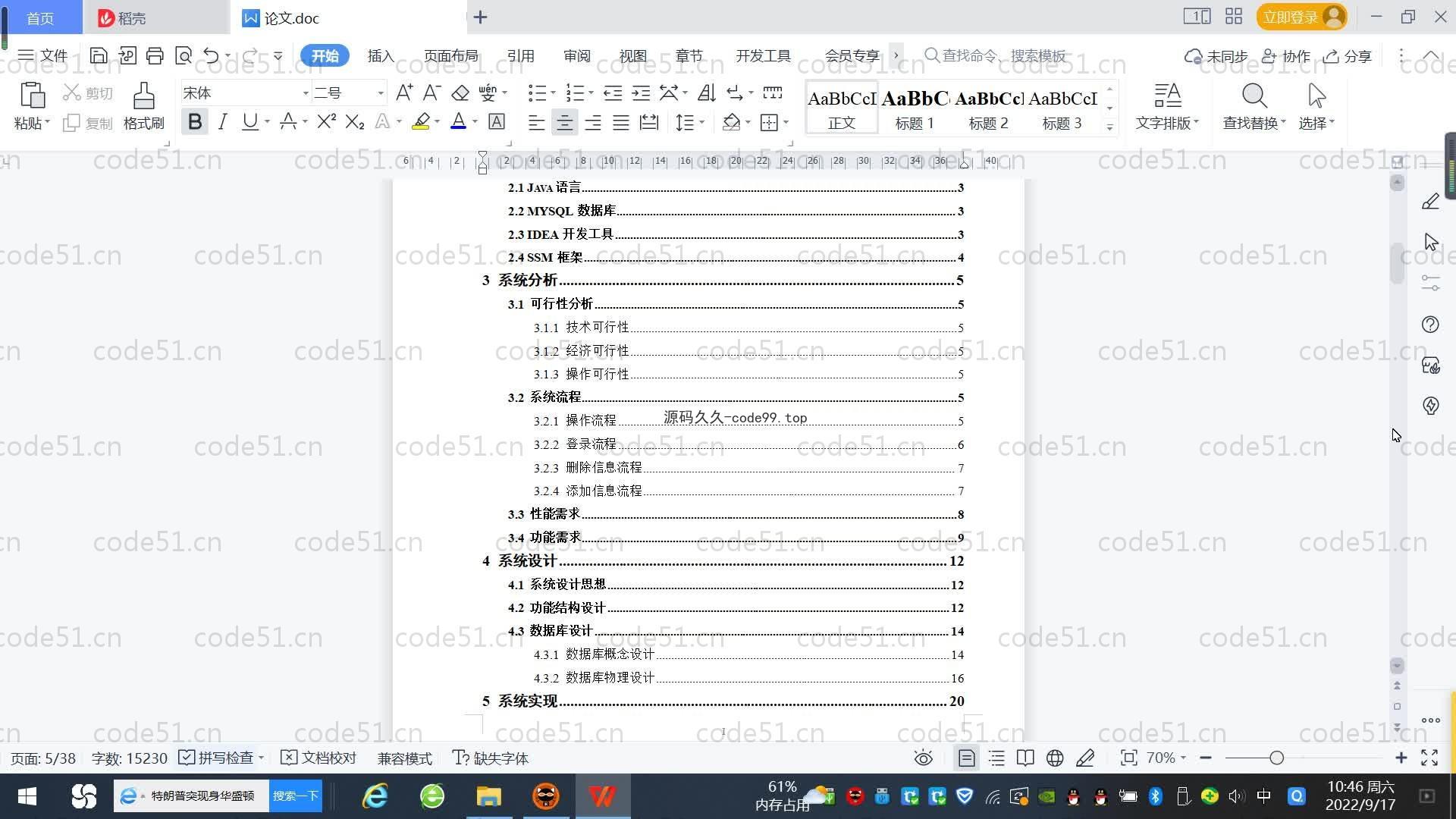Click the Paste clipboard icon
The width and height of the screenshot is (1456, 819).
click(32, 96)
